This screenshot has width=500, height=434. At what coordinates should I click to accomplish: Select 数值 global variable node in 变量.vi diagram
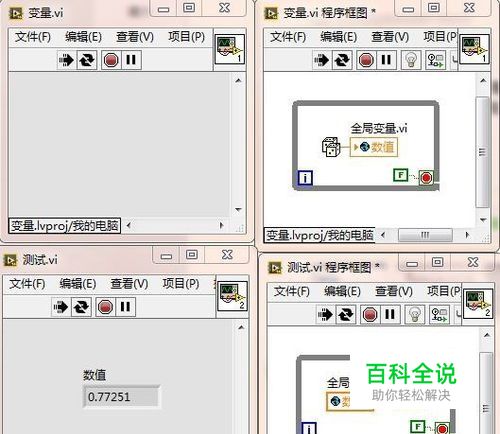coord(374,147)
